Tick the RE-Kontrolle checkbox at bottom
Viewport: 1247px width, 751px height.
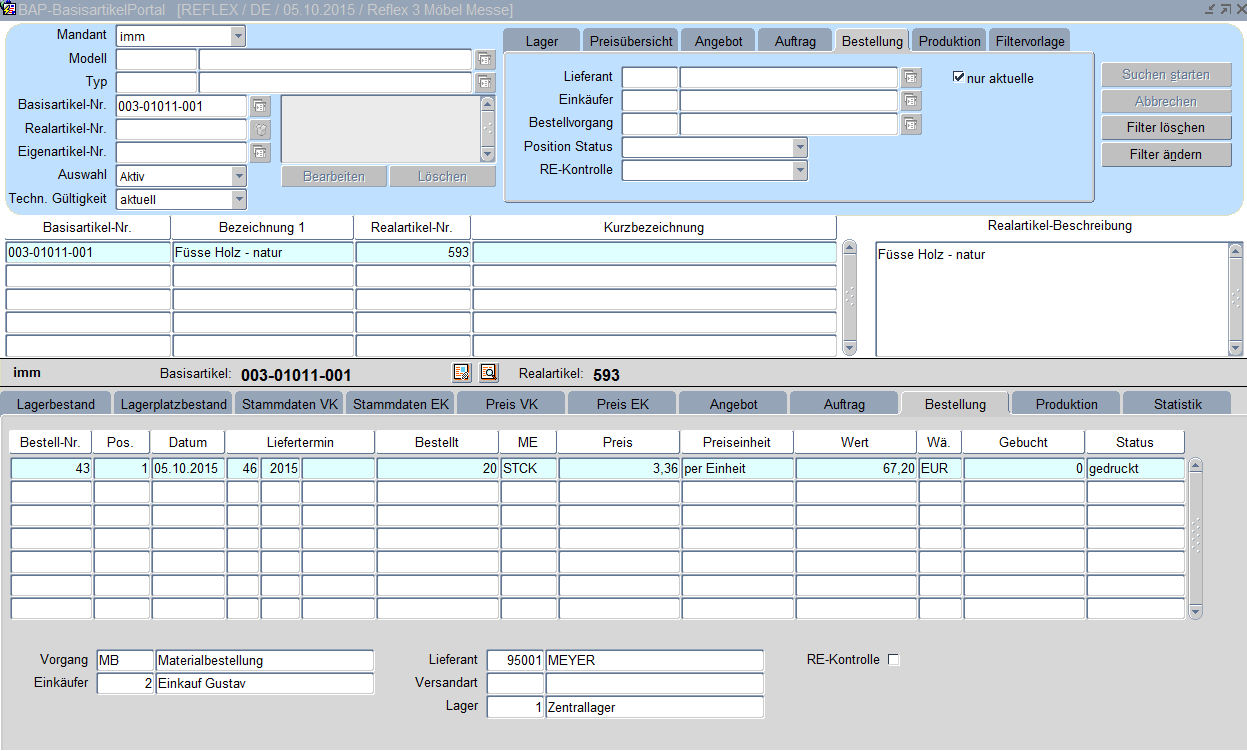click(x=894, y=660)
